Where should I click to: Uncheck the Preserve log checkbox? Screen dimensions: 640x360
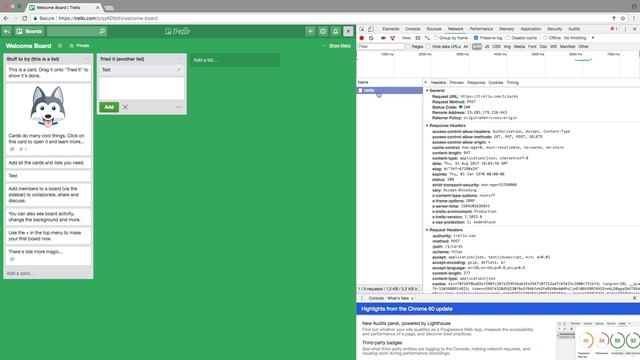coord(476,38)
